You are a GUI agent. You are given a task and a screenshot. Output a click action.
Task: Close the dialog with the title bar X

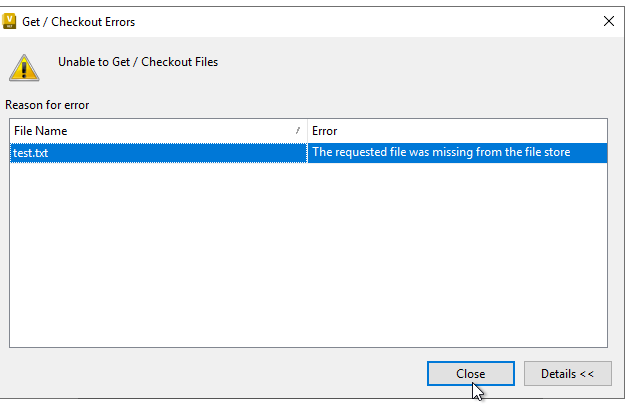pos(609,20)
